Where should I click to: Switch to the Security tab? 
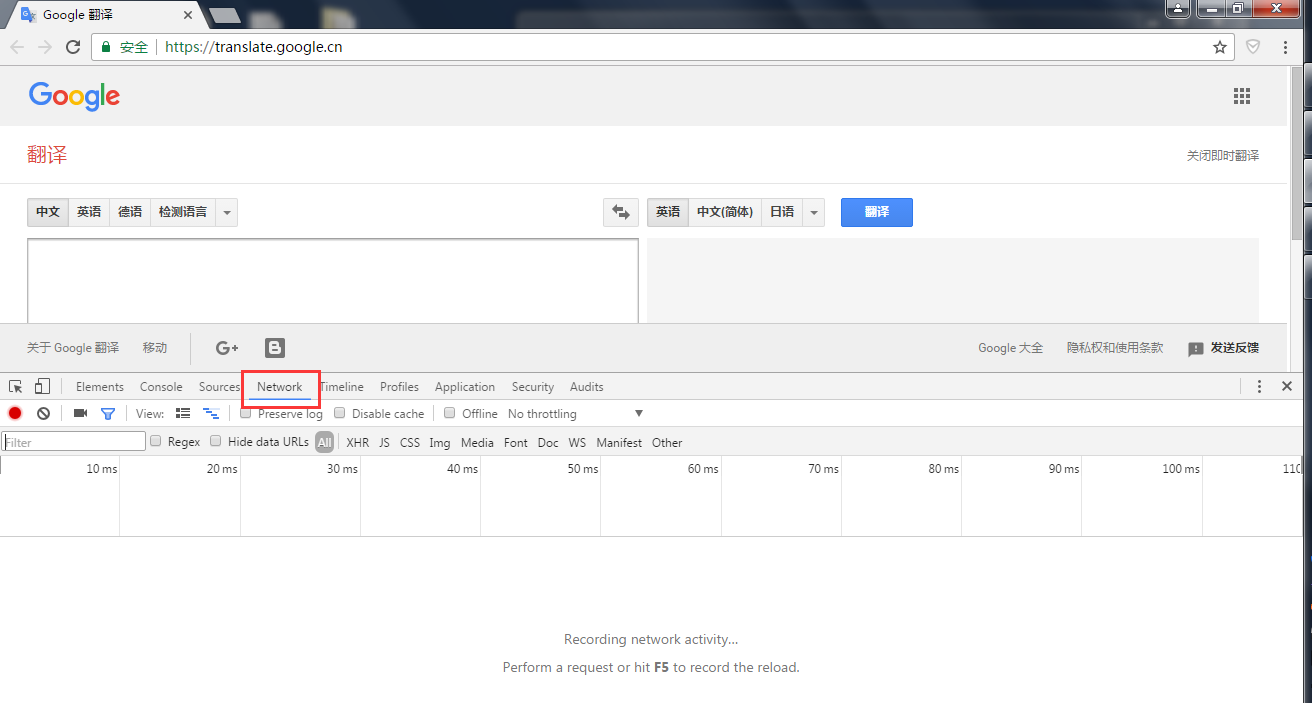click(533, 387)
